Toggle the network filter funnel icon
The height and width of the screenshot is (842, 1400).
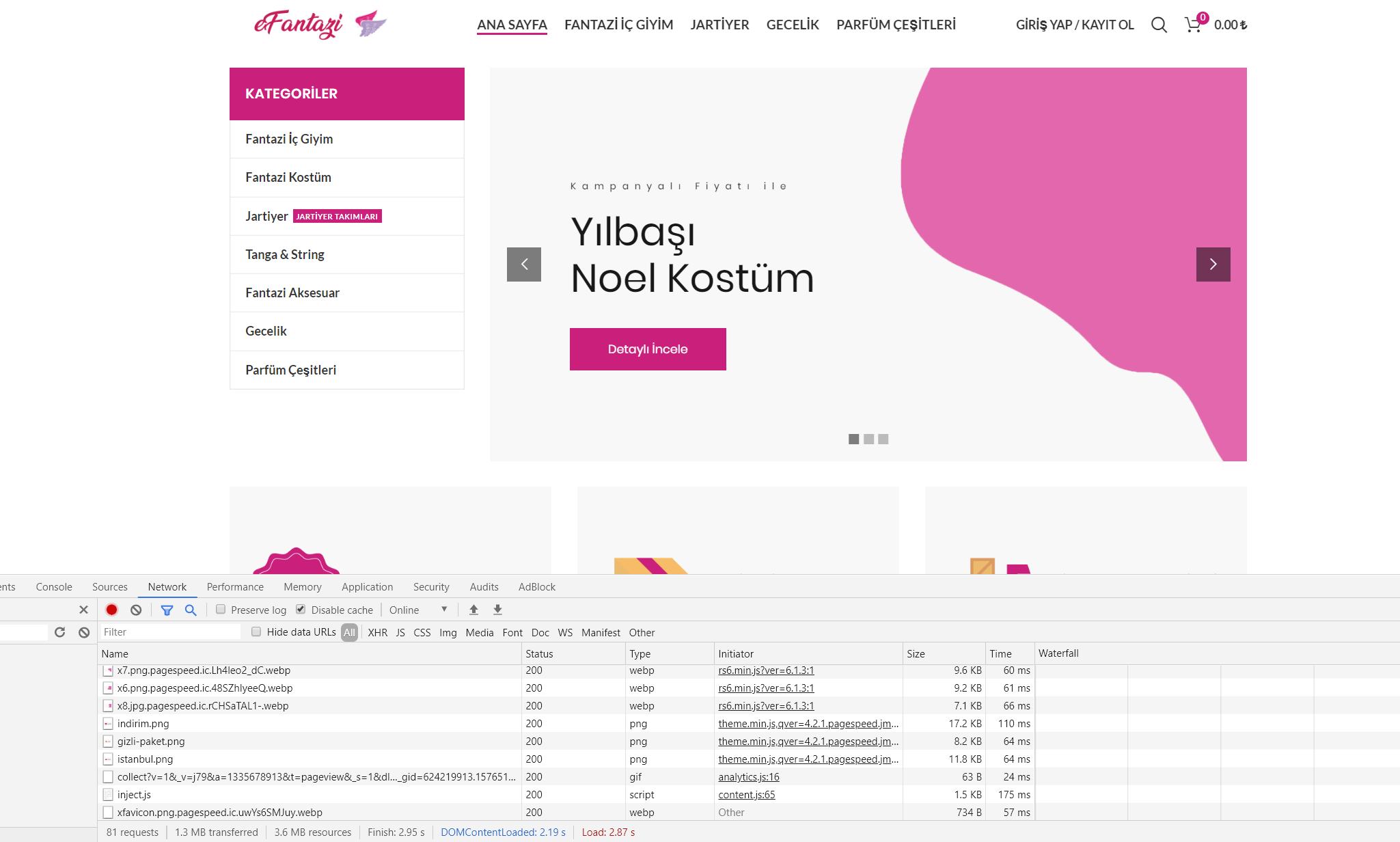coord(167,610)
